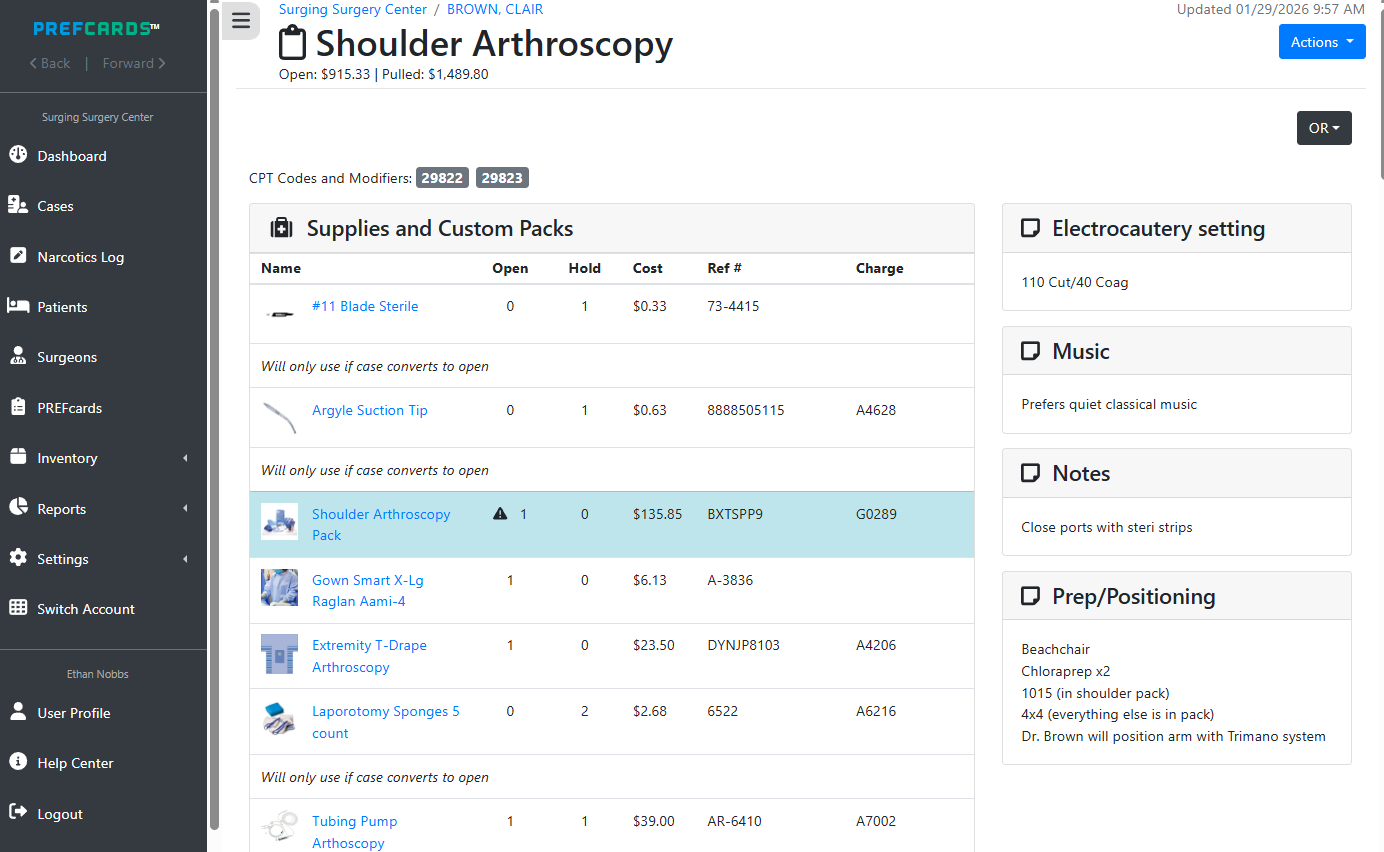Open the #11 Blade Sterile thumbnail
This screenshot has height=852, width=1384.
(279, 314)
